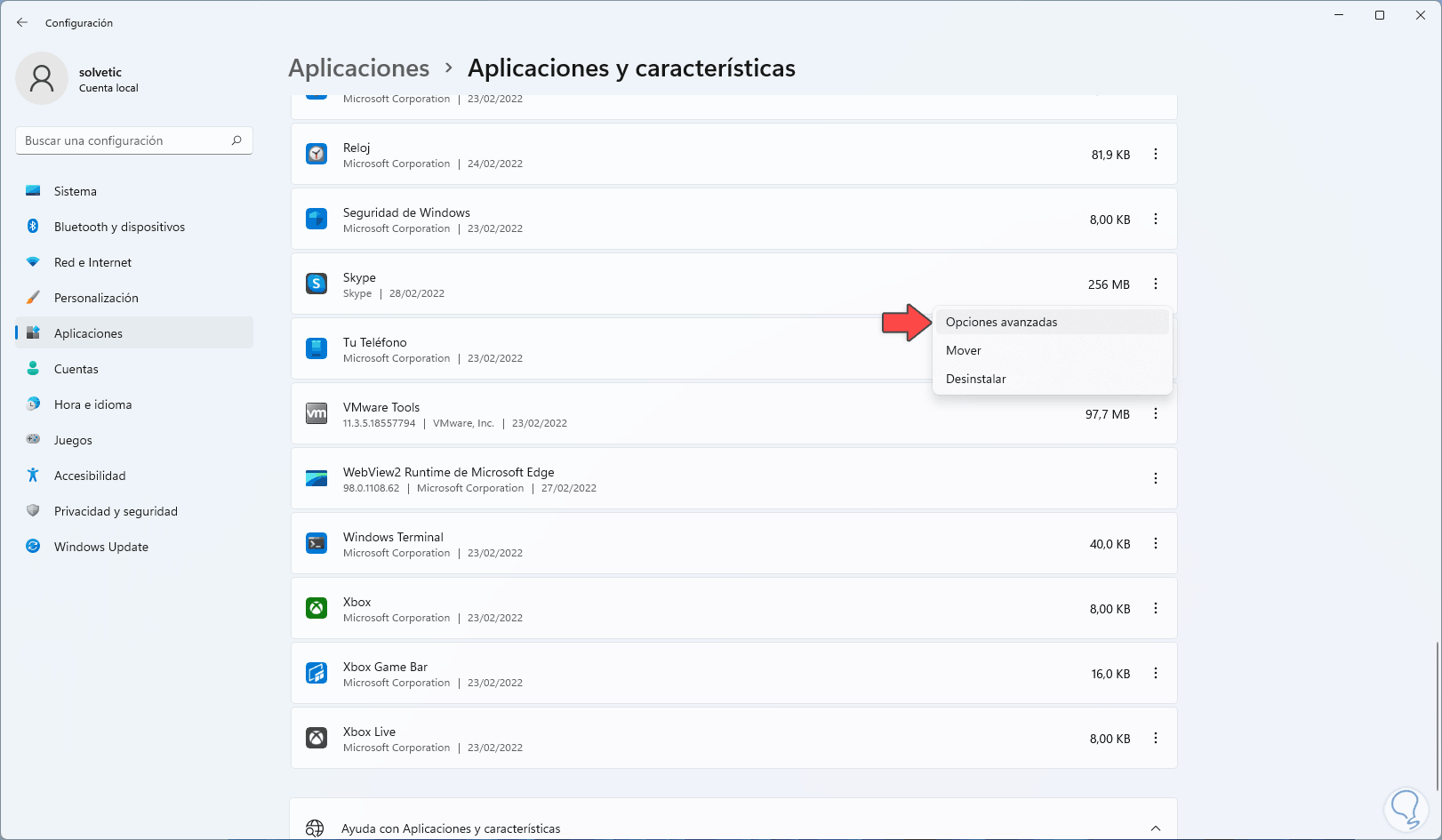The width and height of the screenshot is (1442, 840).
Task: Click the VMware Tools icon
Action: click(316, 413)
